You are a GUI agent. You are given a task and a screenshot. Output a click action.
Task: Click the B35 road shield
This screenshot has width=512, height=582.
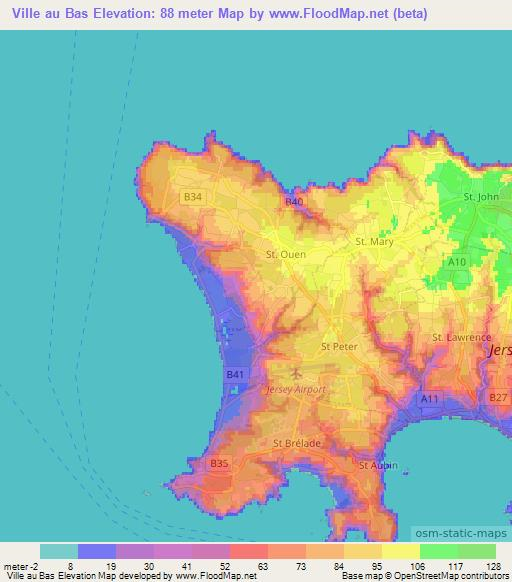coord(219,463)
